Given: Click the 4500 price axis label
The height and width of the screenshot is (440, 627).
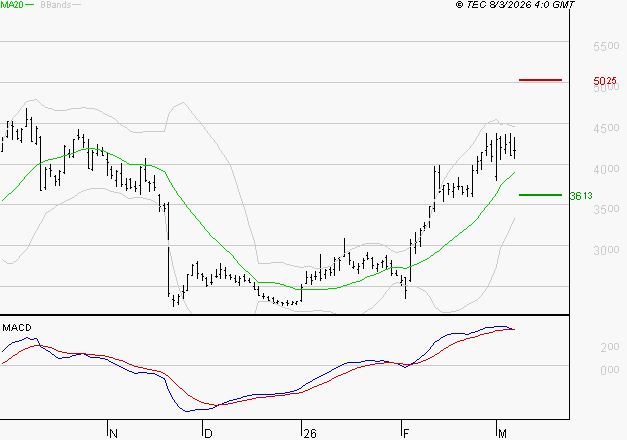Looking at the screenshot, I should (x=607, y=128).
